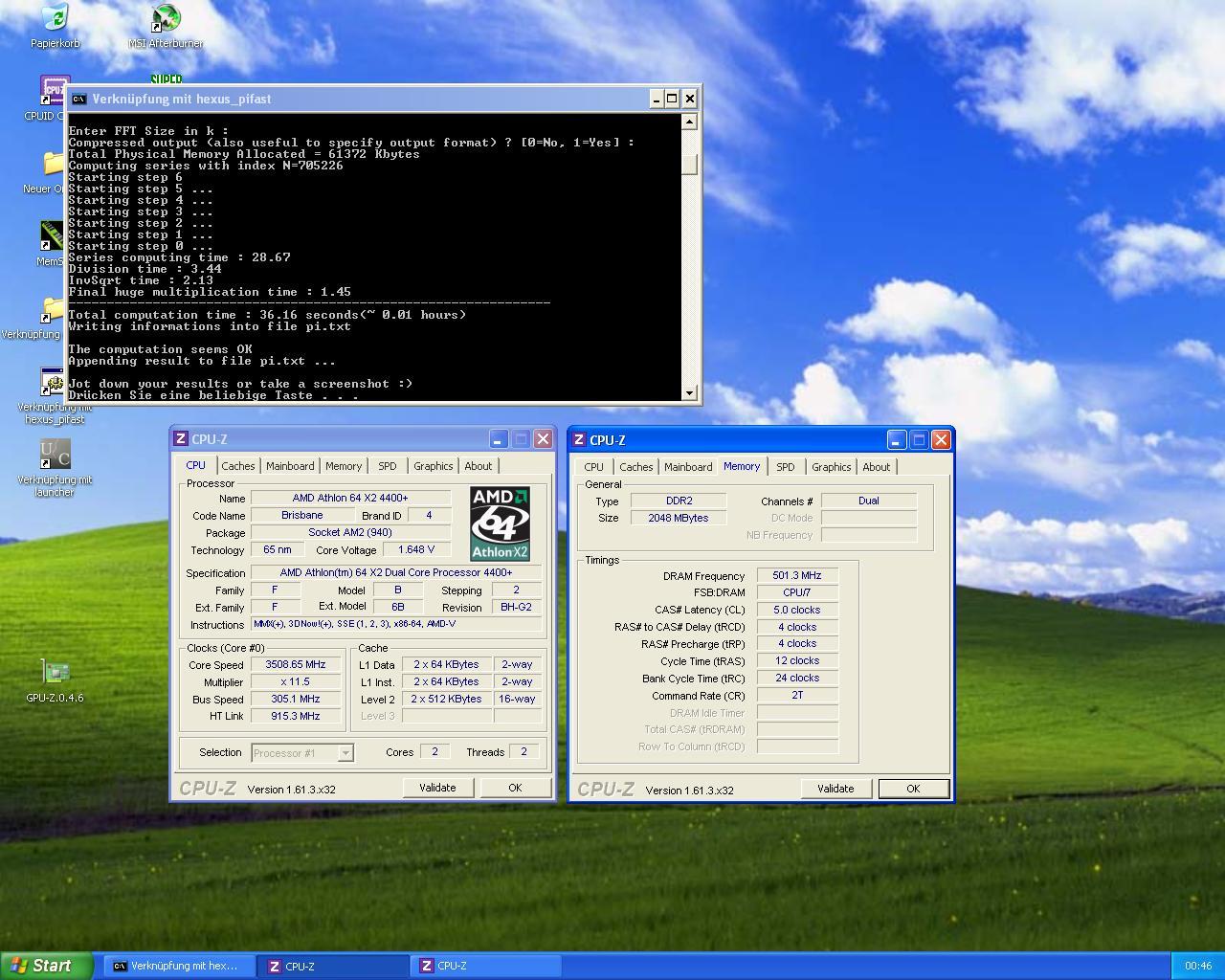Open Memory tab in left CPU-Z window
Image resolution: width=1225 pixels, height=980 pixels.
[x=344, y=466]
